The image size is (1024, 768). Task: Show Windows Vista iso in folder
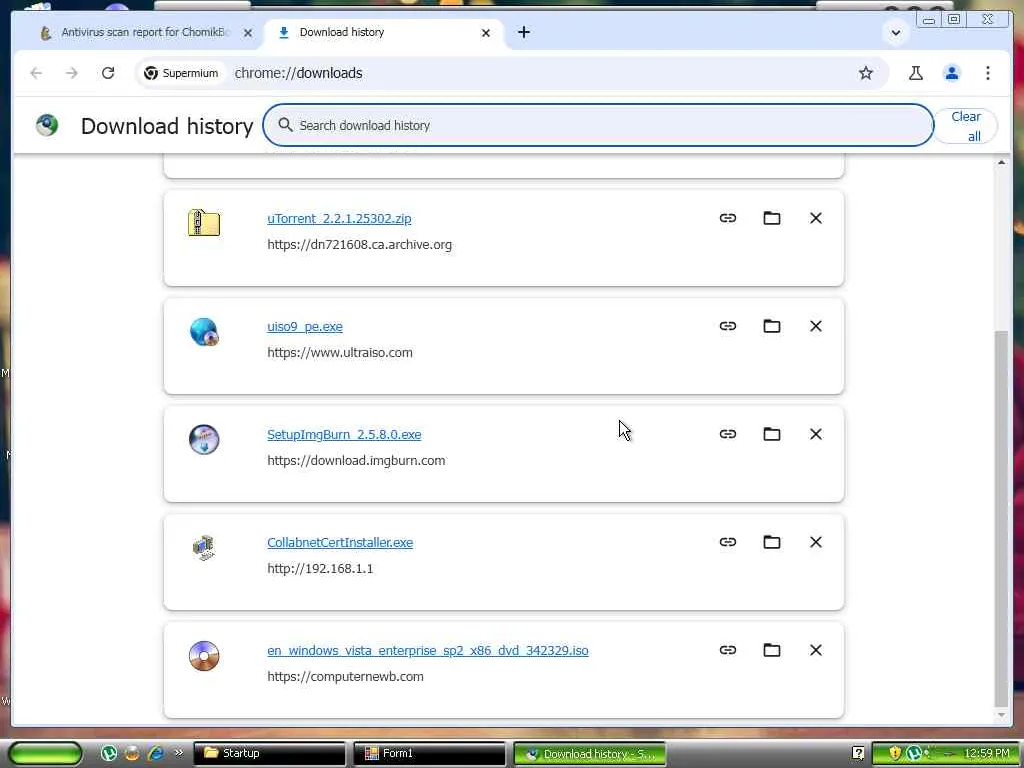[772, 650]
